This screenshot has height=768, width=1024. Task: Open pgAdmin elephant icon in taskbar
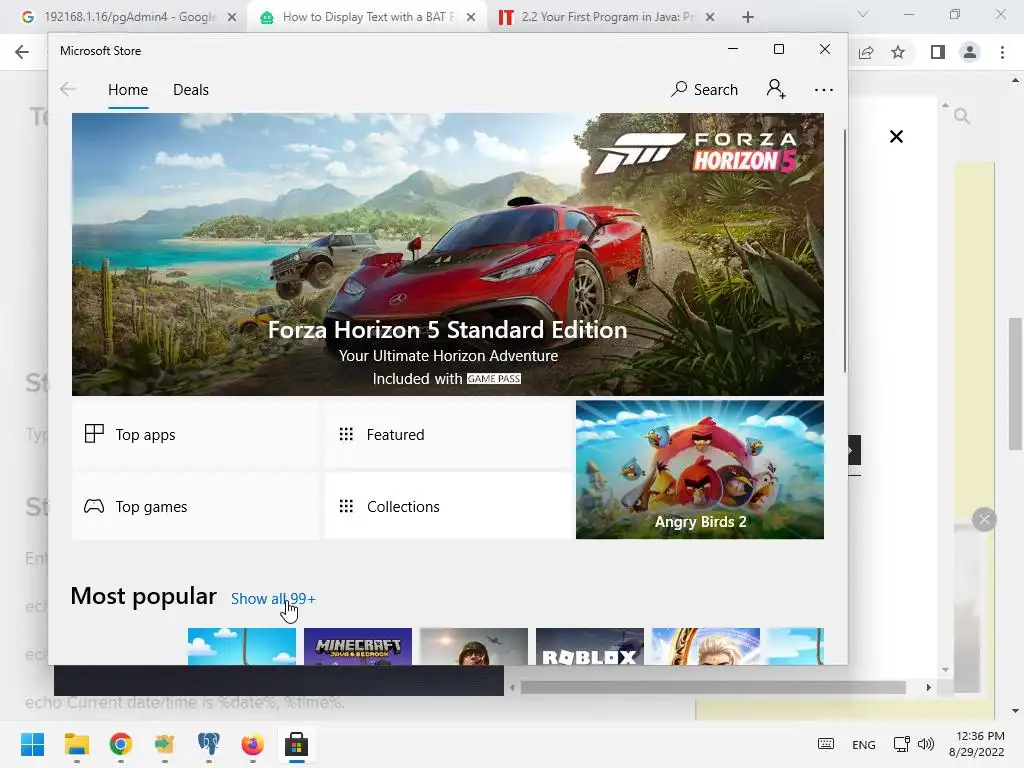point(208,744)
